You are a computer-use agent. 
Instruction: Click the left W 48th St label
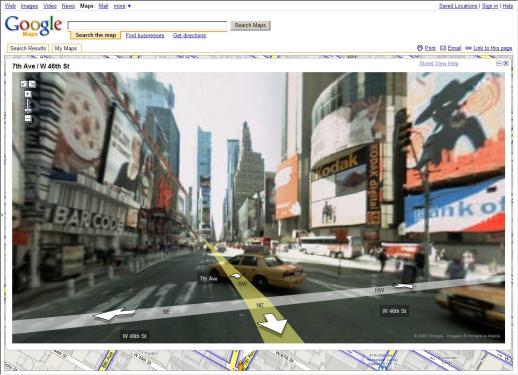[x=134, y=336]
